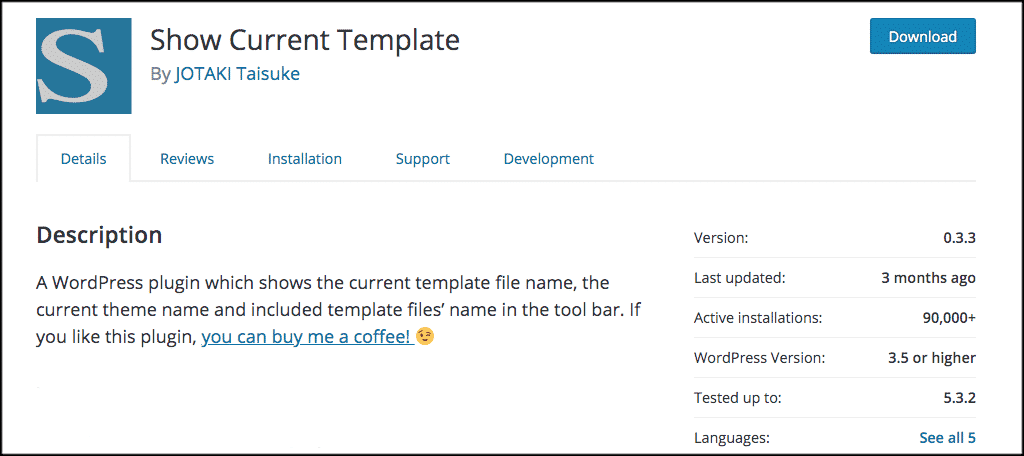1024x456 pixels.
Task: Click the '90,000+' active installations value
Action: coord(949,318)
